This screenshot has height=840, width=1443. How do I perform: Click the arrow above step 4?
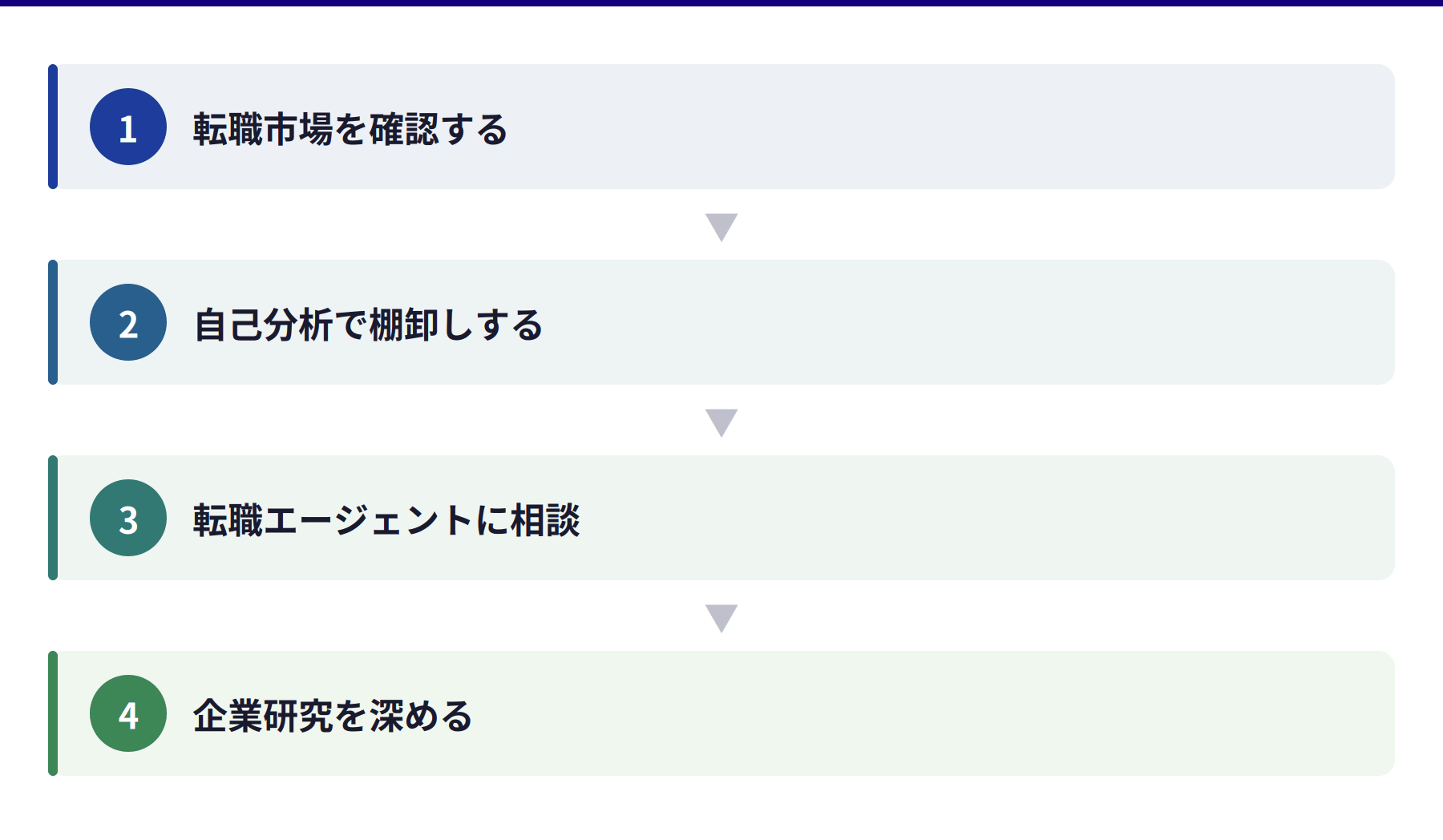point(721,618)
